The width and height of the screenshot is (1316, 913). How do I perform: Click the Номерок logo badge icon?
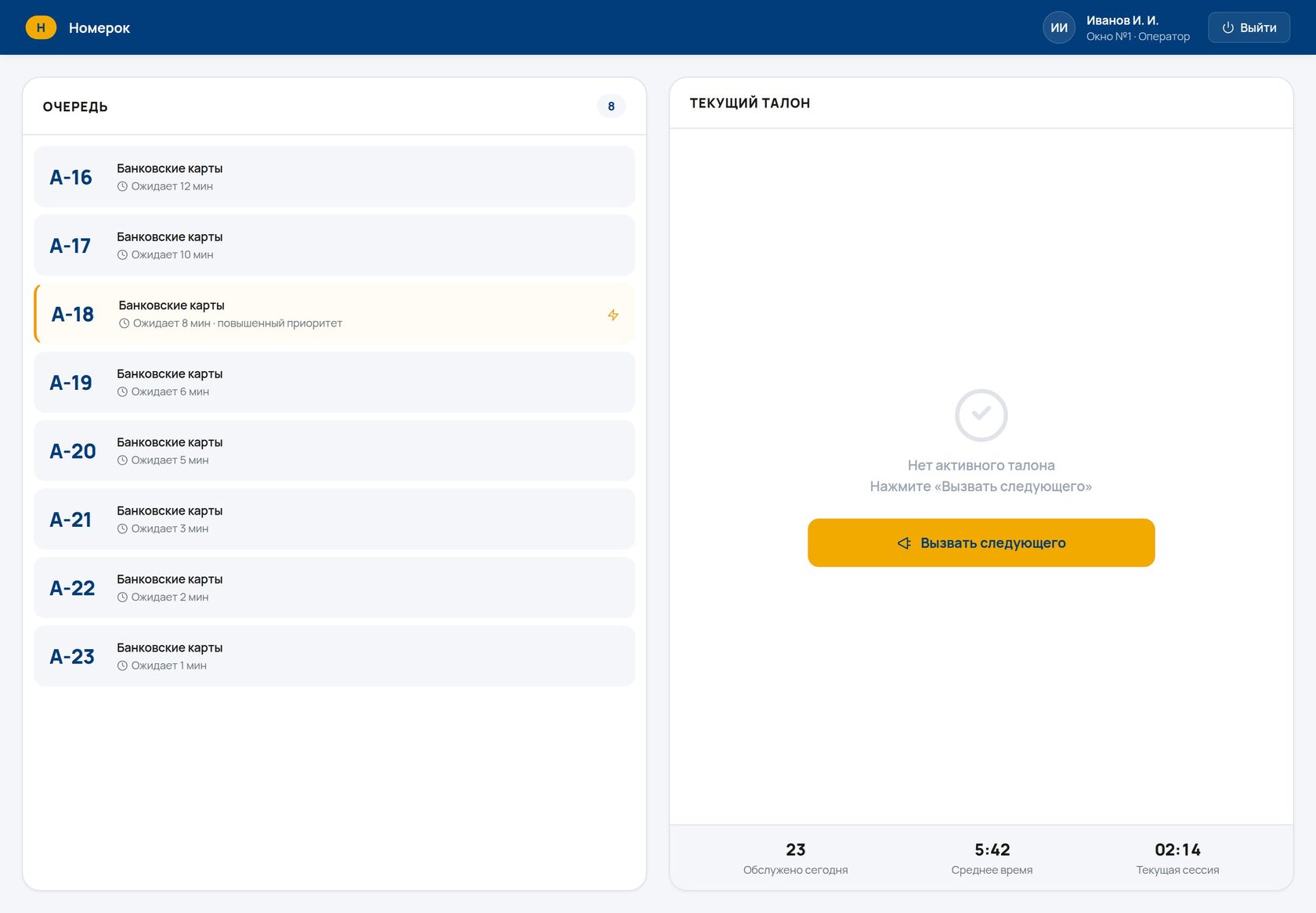(41, 27)
